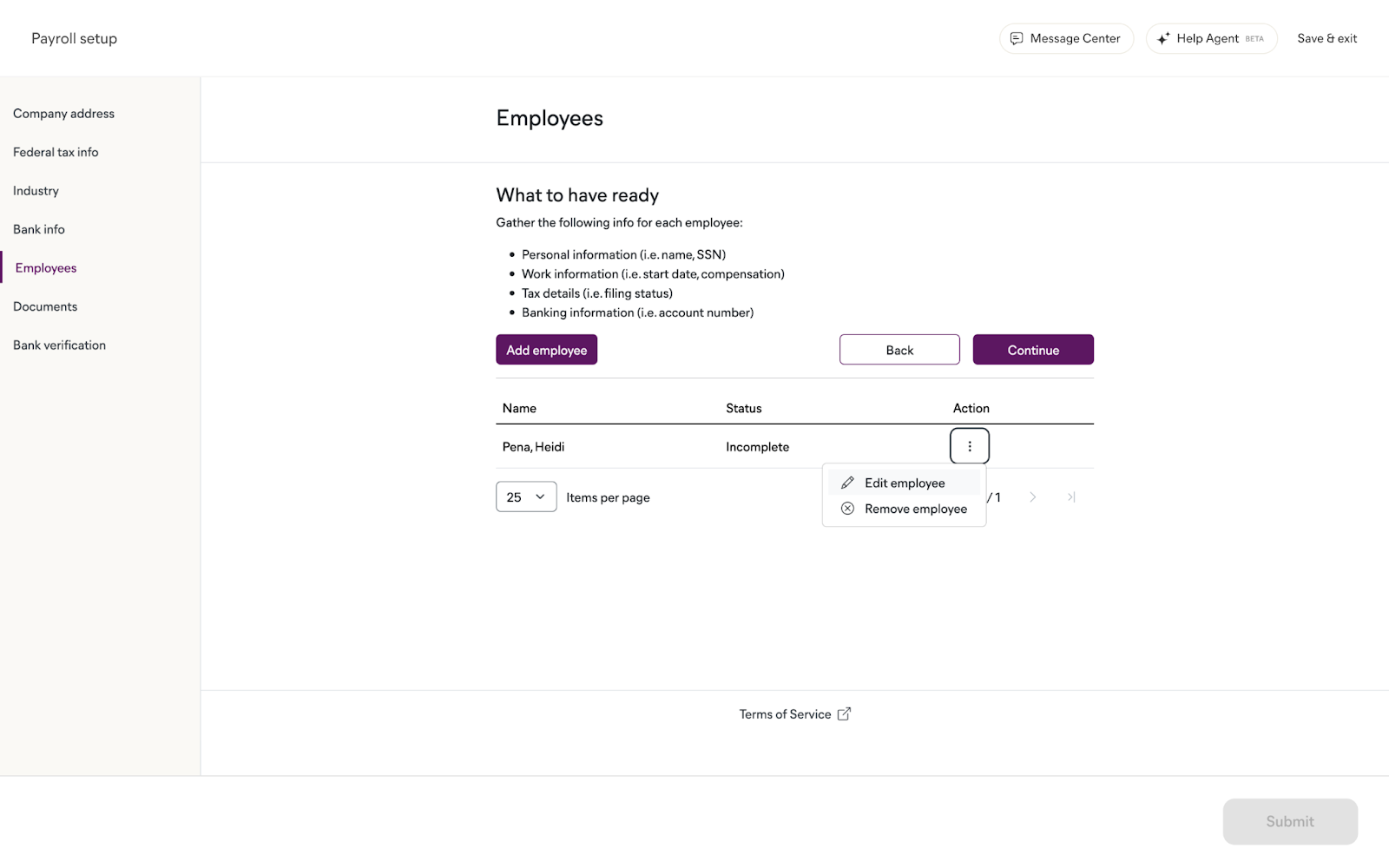This screenshot has width=1389, height=868.
Task: Navigate to Federal tax info section
Action: coord(56,152)
